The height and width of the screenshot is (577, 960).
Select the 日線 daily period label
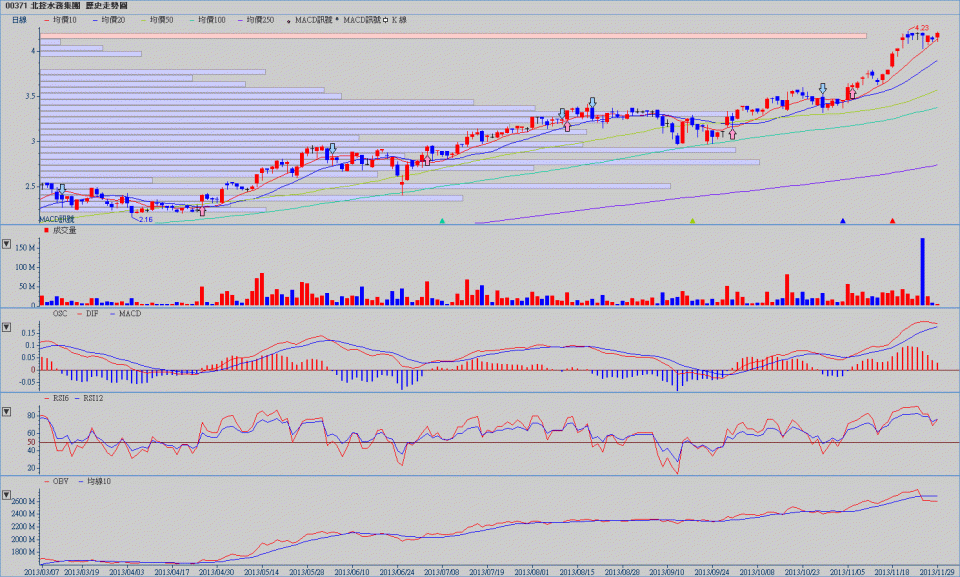coord(19,19)
